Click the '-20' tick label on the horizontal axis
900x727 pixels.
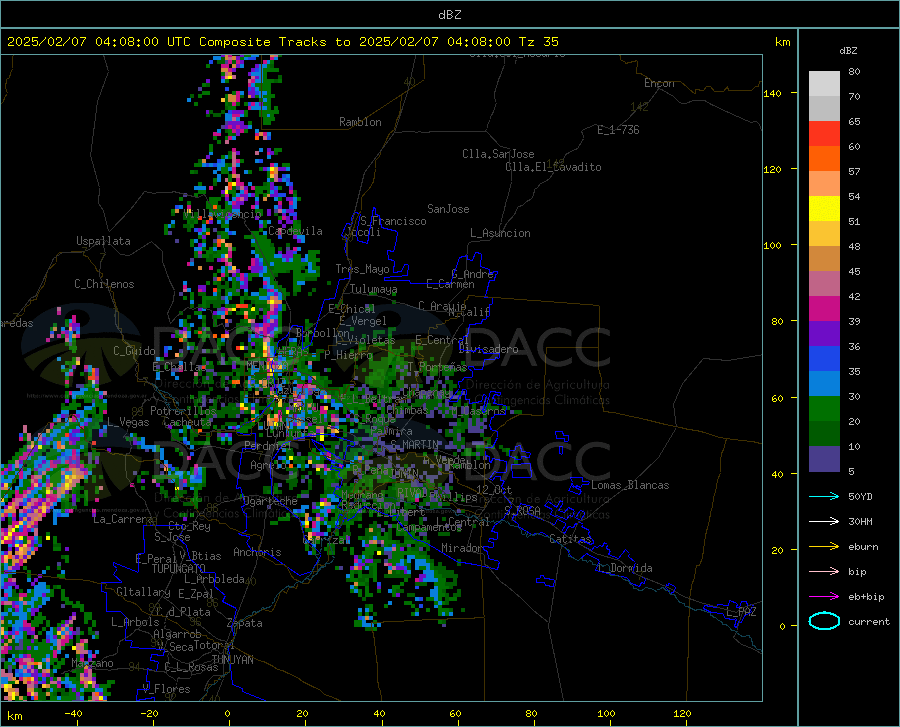149,713
